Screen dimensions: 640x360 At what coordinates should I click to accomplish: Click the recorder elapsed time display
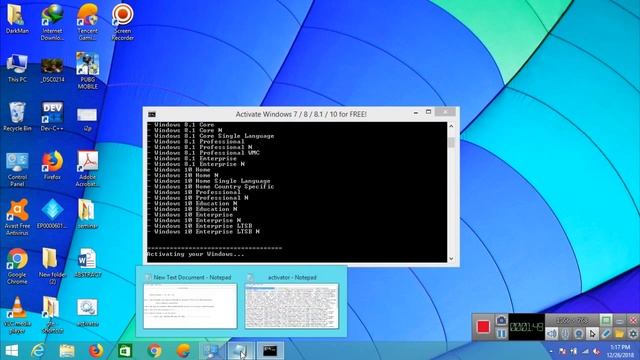[x=527, y=327]
